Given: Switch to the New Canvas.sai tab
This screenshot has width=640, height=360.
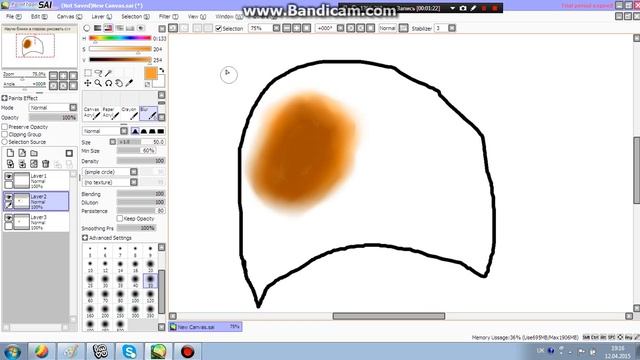Looking at the screenshot, I should pos(205,327).
